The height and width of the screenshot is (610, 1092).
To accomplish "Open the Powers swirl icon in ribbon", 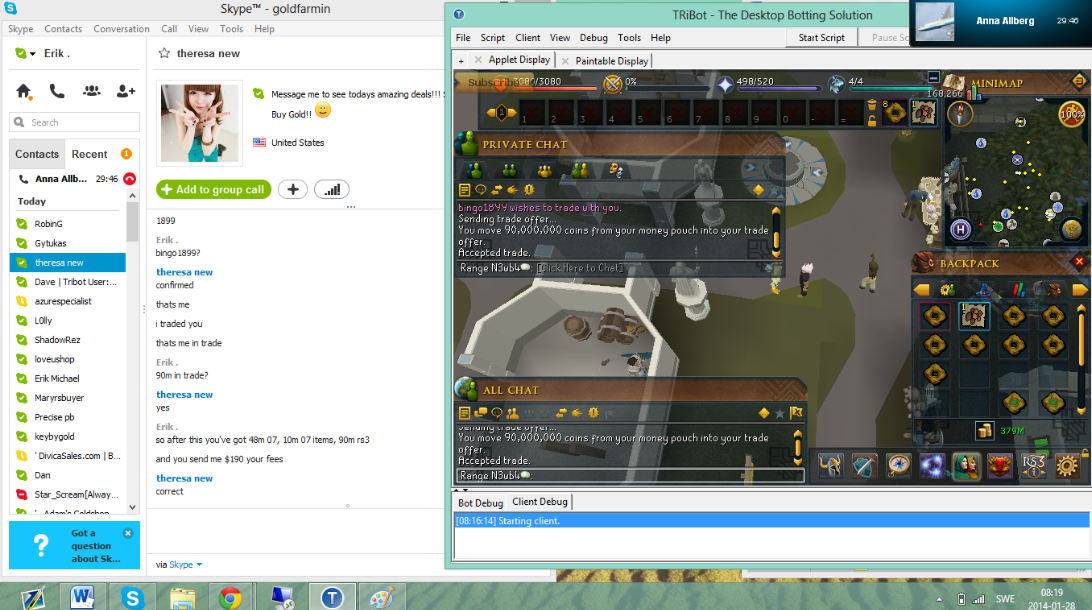I will [x=932, y=465].
